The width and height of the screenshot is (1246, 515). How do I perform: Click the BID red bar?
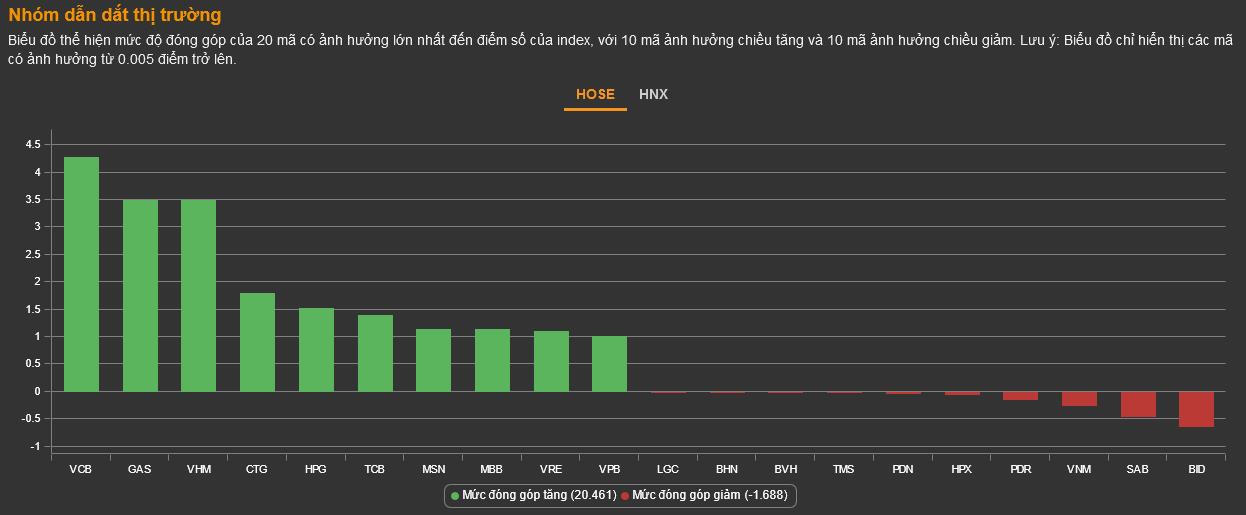[1196, 409]
